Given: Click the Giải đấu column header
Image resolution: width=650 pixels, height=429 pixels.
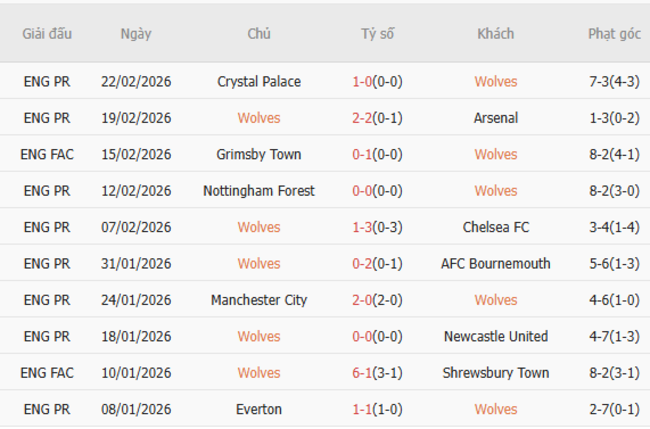Looking at the screenshot, I should pos(47,34).
